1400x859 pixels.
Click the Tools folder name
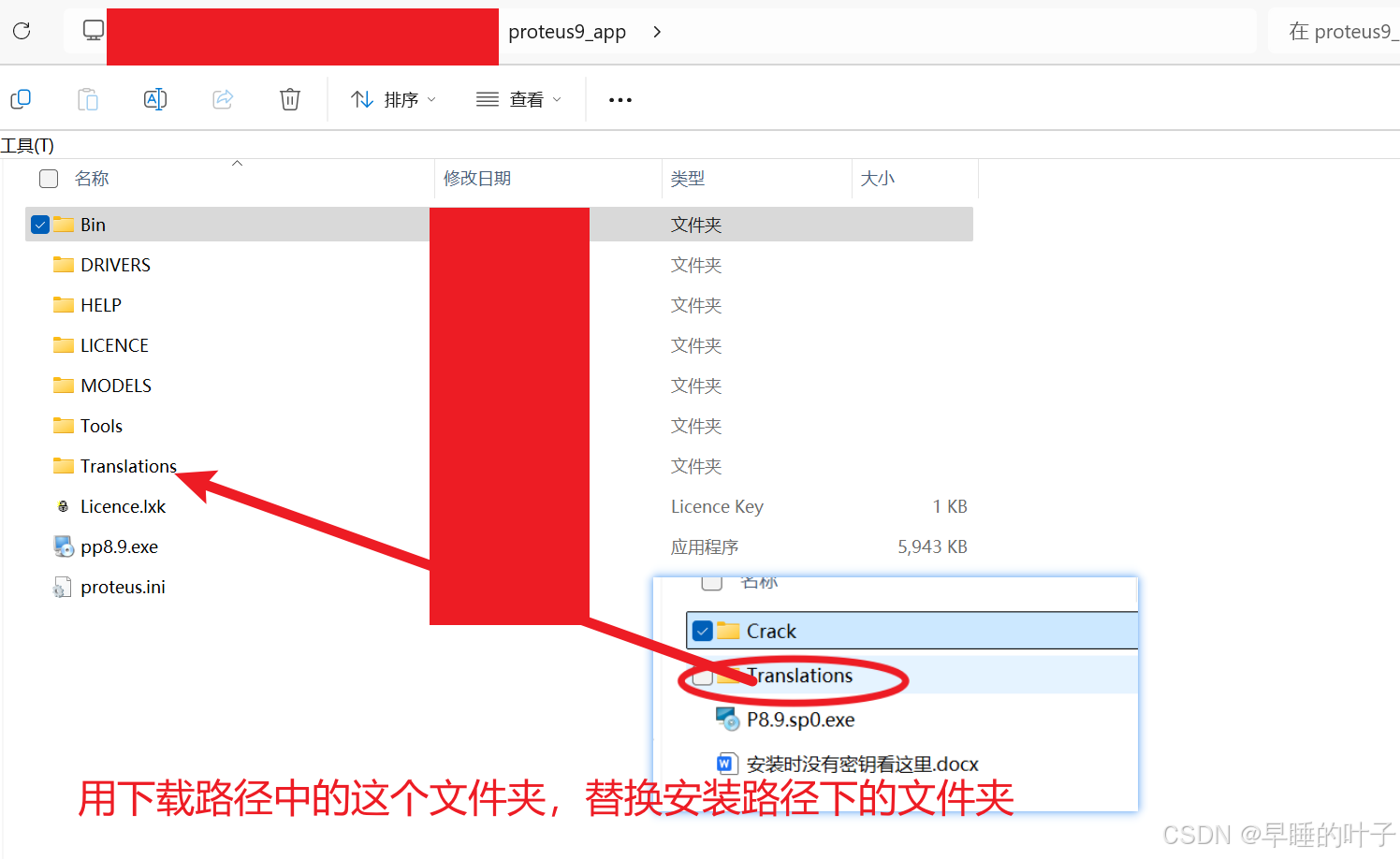[101, 426]
